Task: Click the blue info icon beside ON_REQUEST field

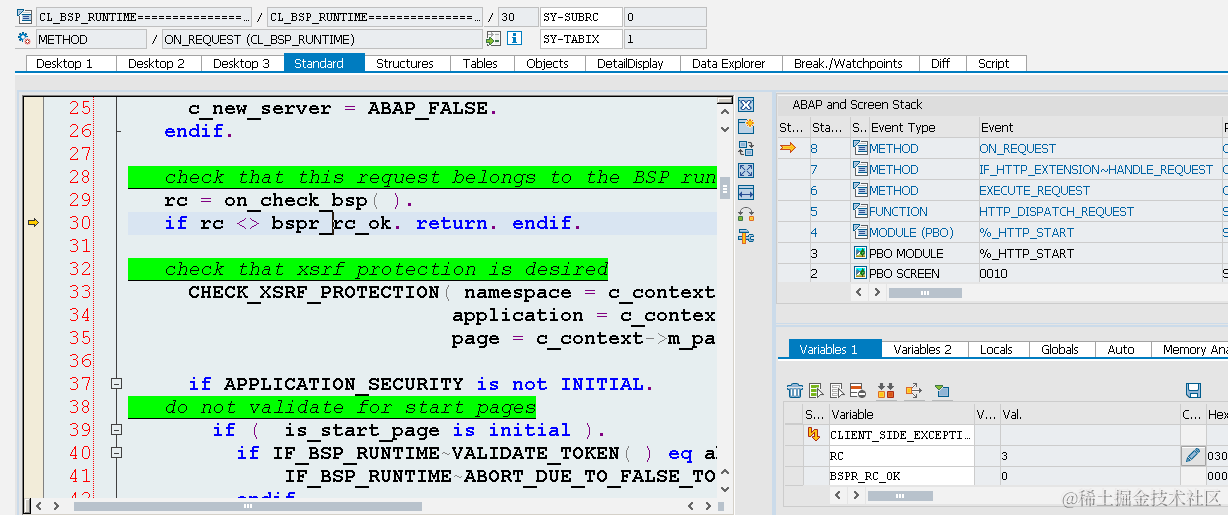Action: tap(515, 39)
